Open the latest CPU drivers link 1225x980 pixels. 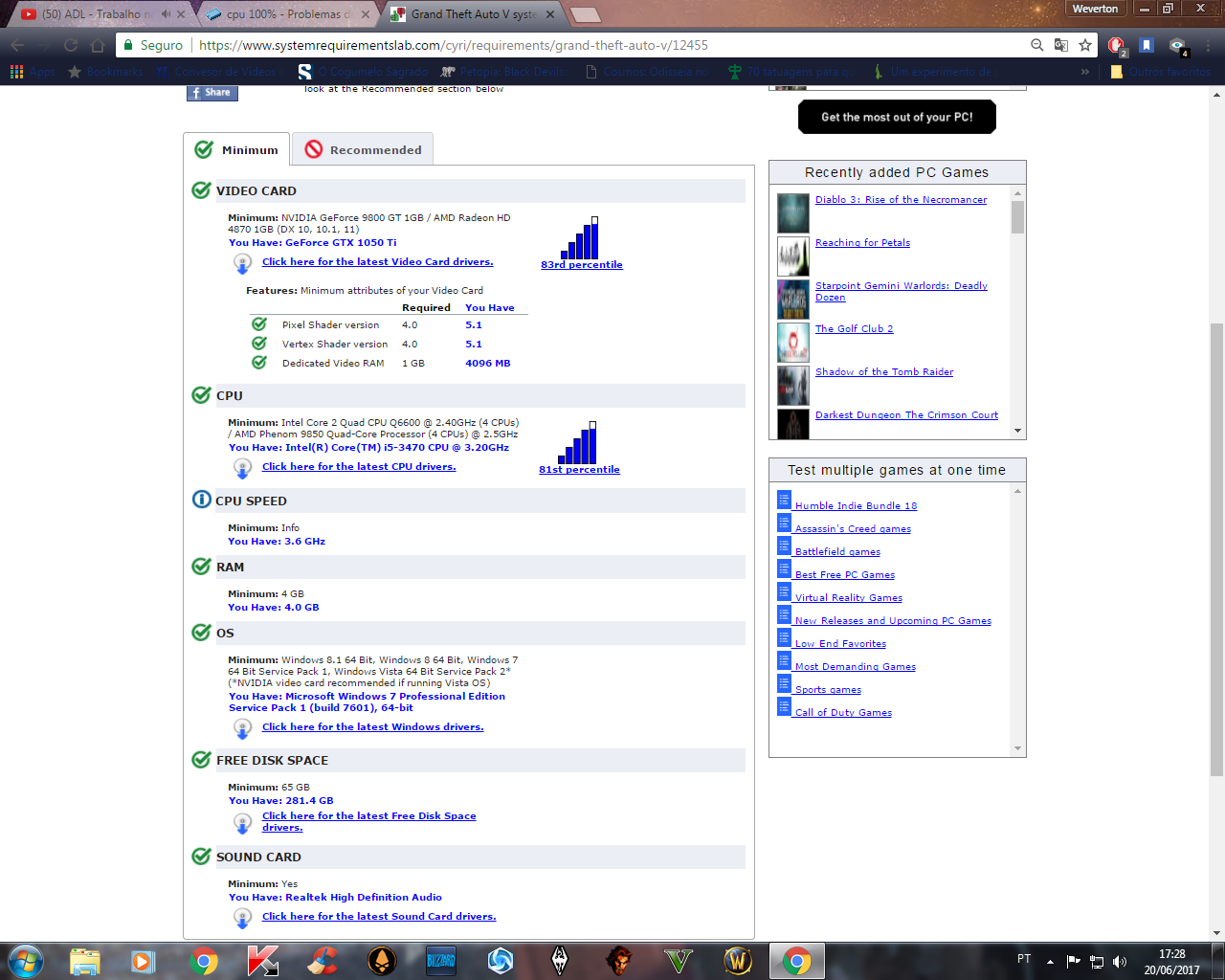tap(359, 466)
